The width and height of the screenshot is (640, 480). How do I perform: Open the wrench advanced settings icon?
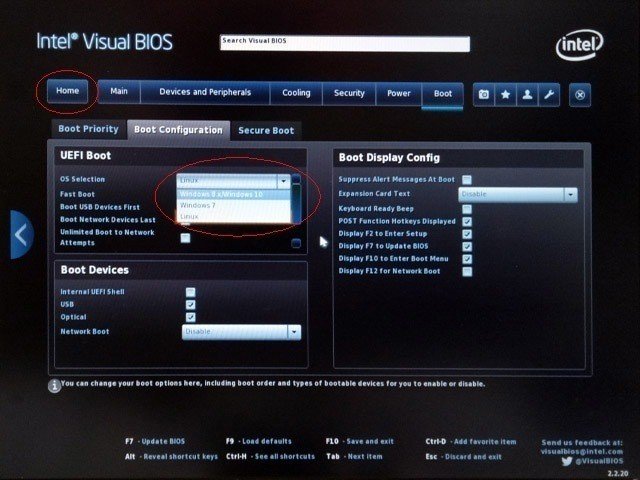549,95
